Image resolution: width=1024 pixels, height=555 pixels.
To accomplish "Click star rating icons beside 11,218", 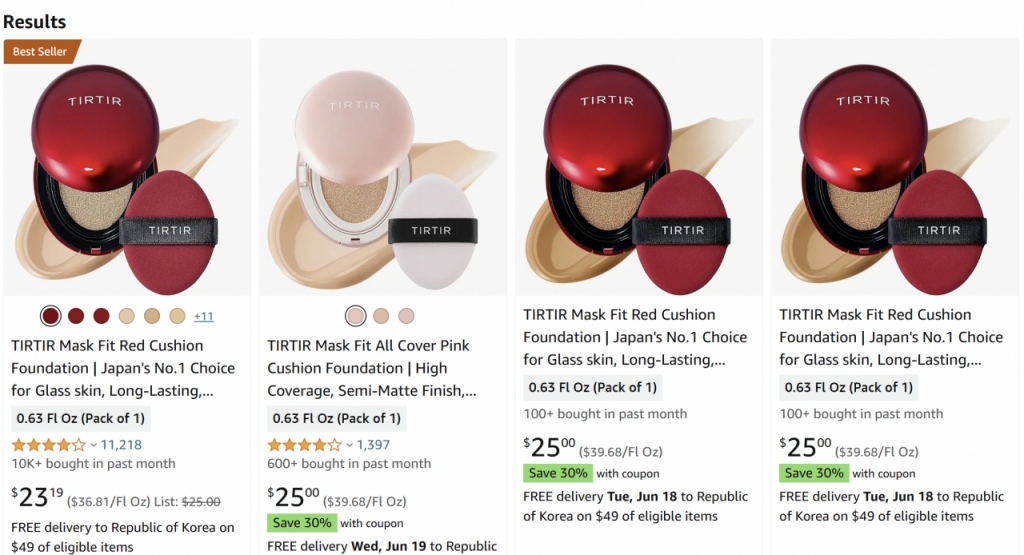I will [48, 445].
